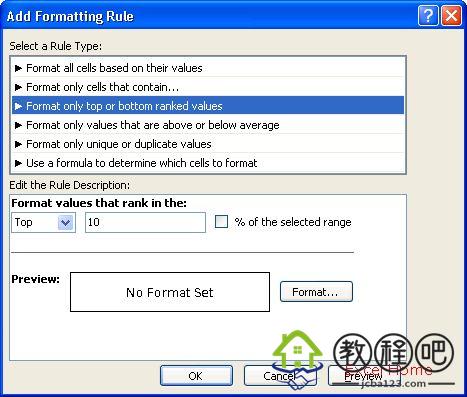
Task: Click the Cancel button
Action: click(x=280, y=376)
